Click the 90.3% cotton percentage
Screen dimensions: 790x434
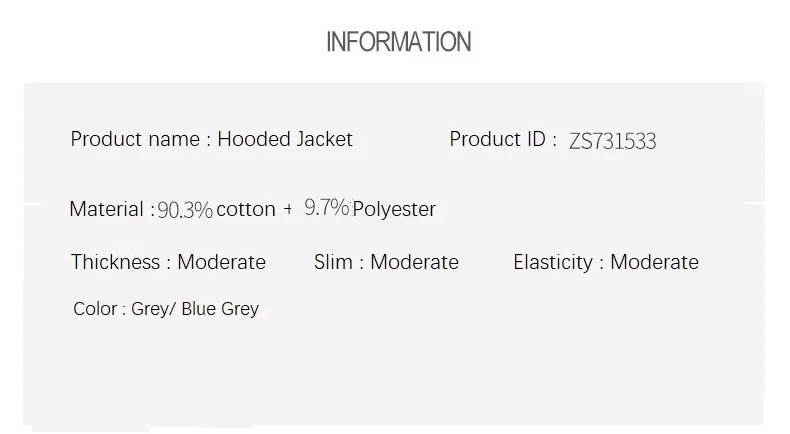185,210
